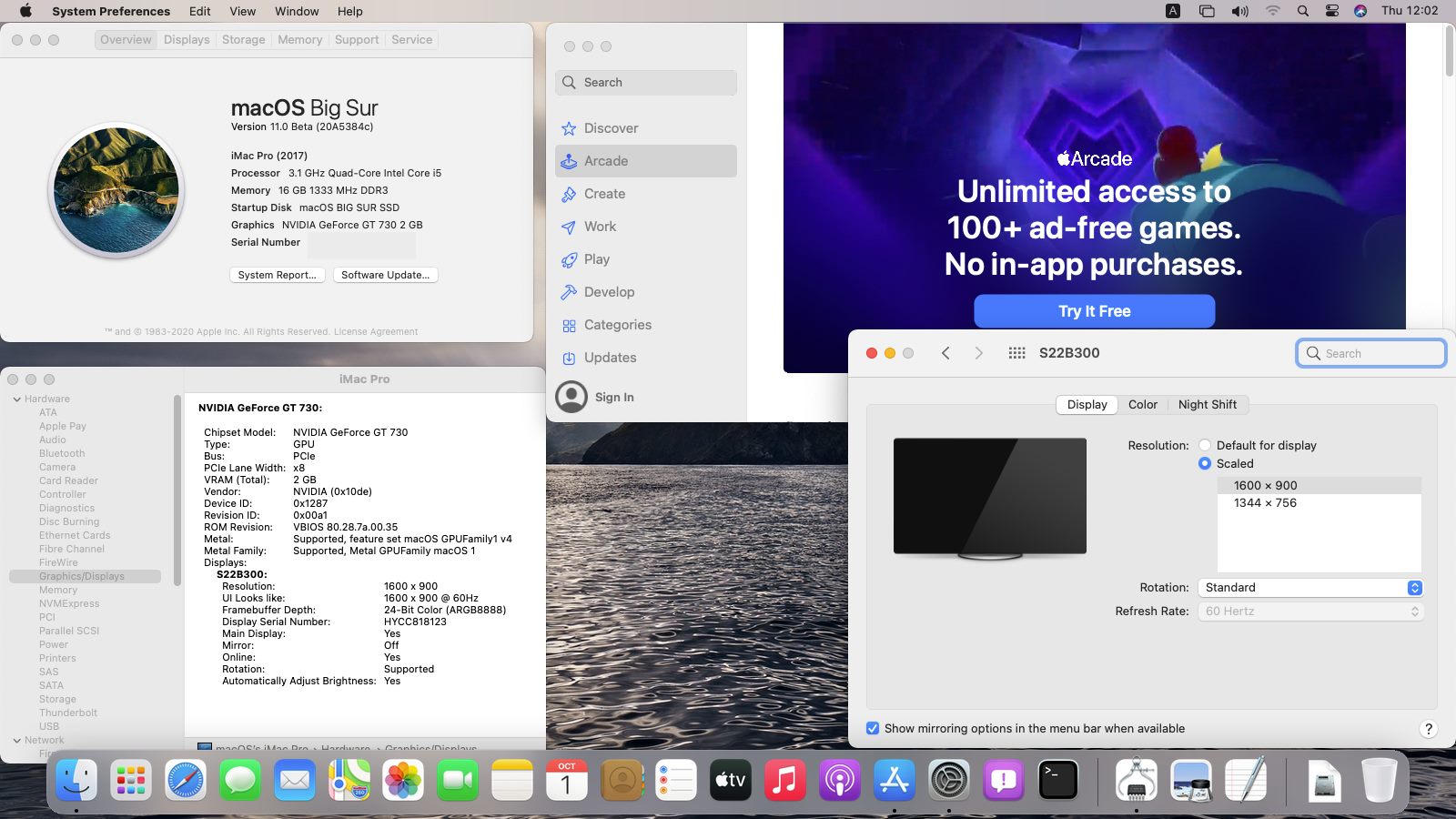
Task: Activate Siri from the menu bar
Action: pyautogui.click(x=1360, y=11)
